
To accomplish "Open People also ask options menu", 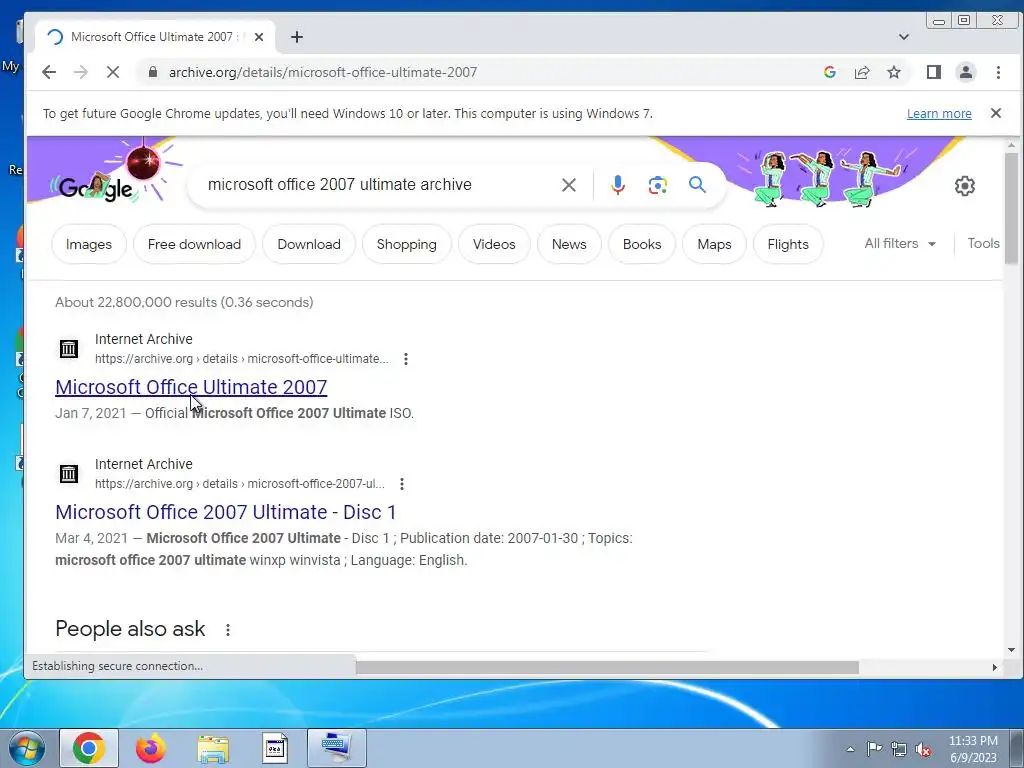I will tap(227, 630).
